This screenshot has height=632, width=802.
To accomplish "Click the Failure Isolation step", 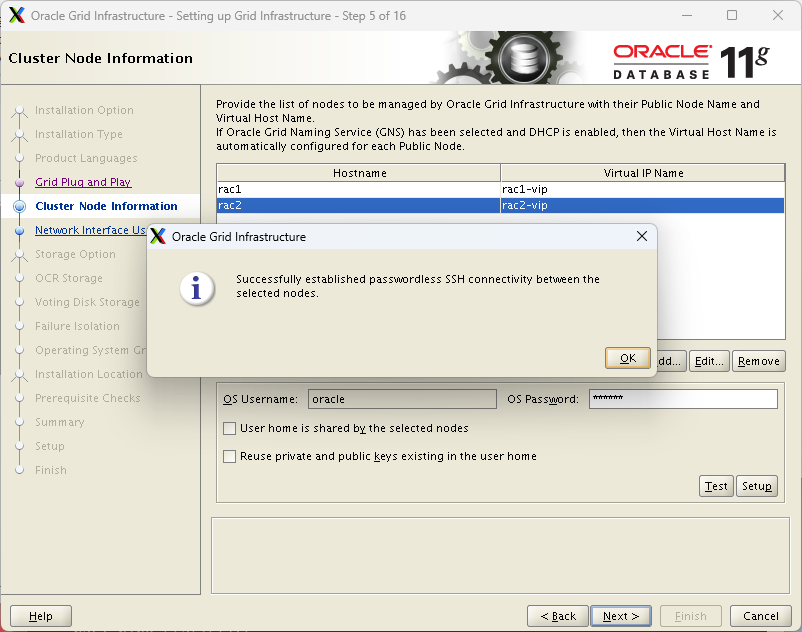I will coord(77,326).
